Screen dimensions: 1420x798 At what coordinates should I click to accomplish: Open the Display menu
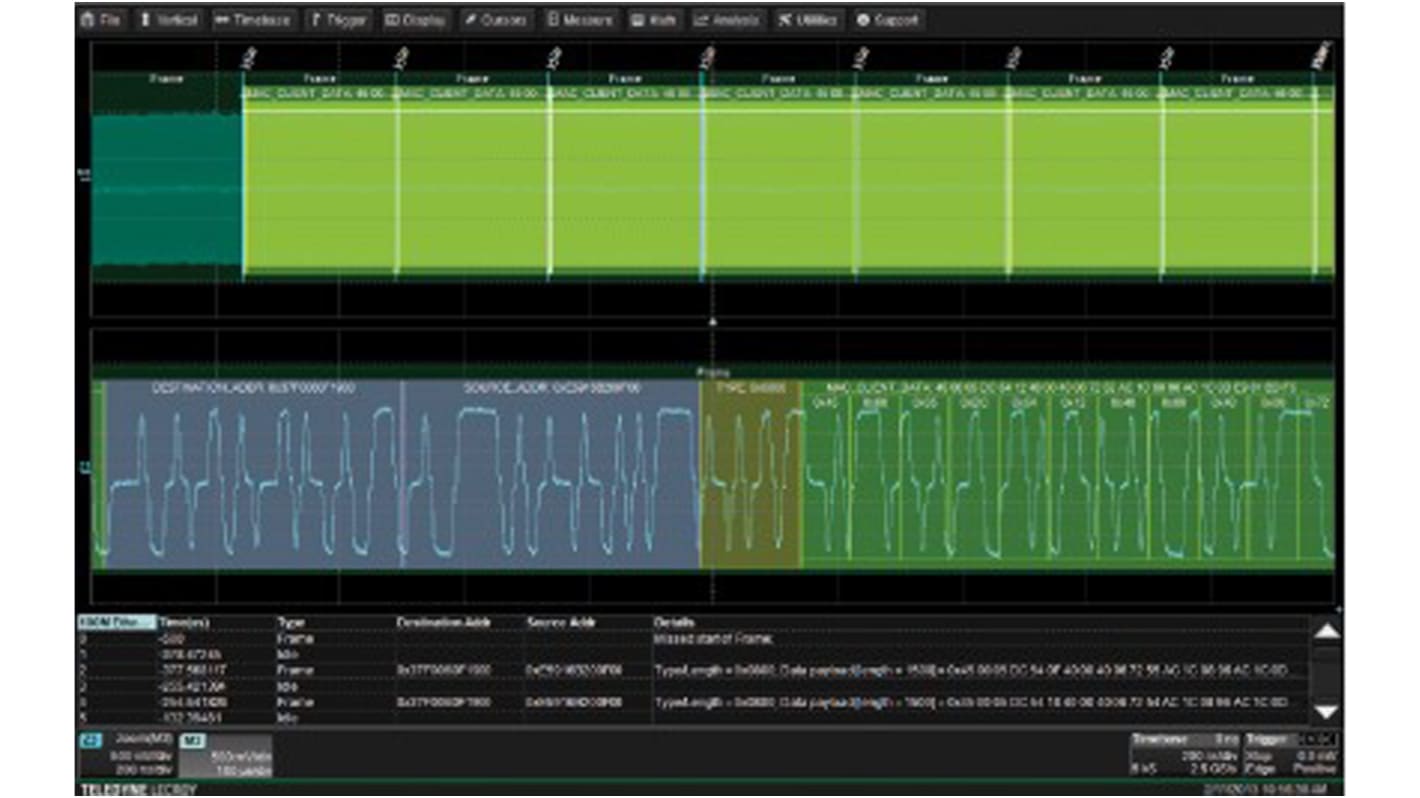415,19
